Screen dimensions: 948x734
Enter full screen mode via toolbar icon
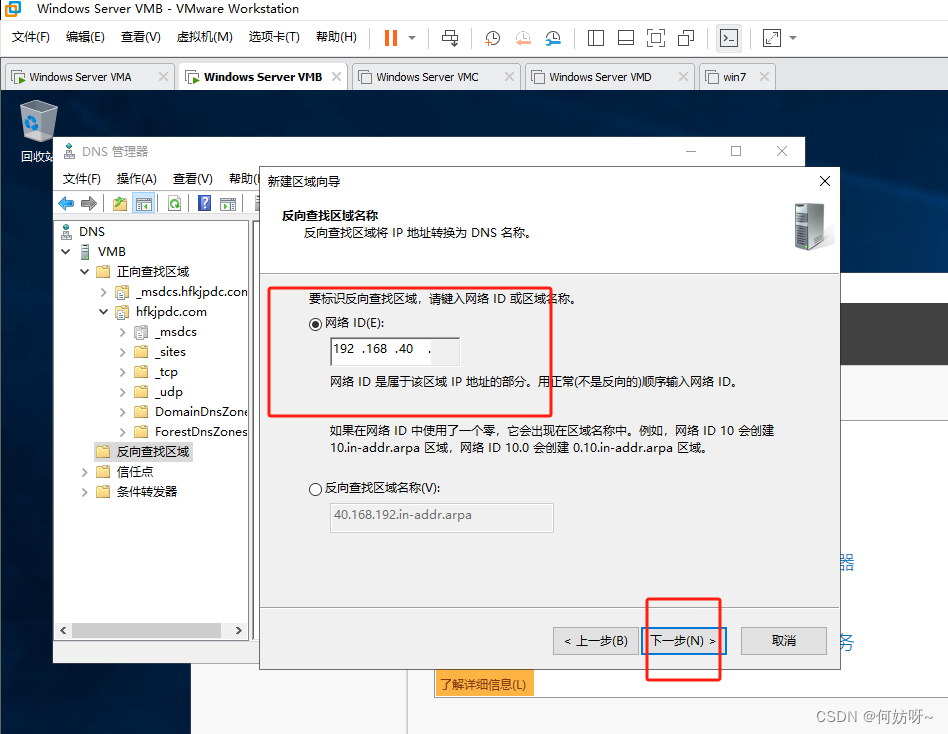(x=655, y=38)
